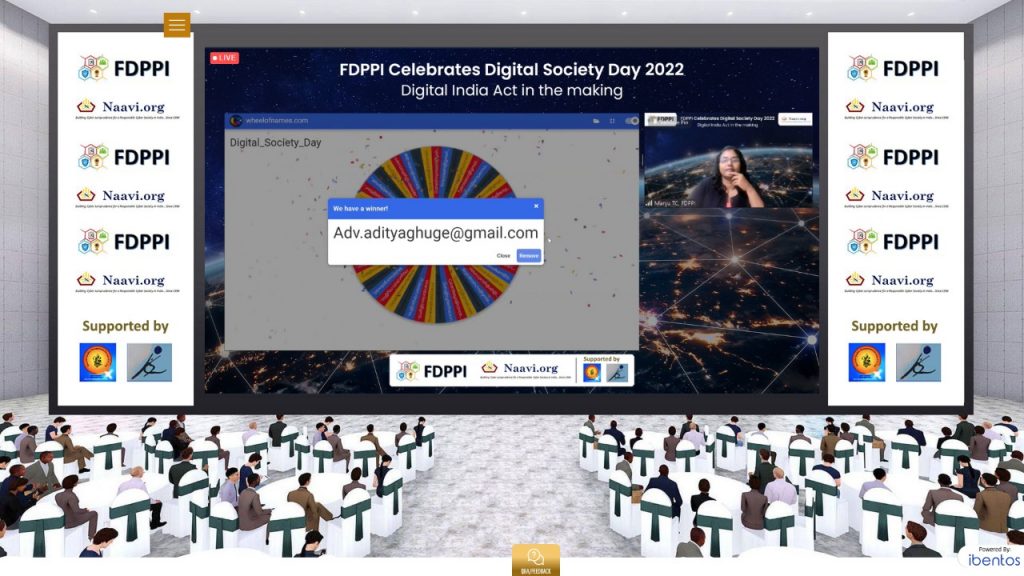Click the event title 'FDPPI Celebrates Digital Society Day 2022'
The image size is (1024, 576).
click(x=511, y=69)
